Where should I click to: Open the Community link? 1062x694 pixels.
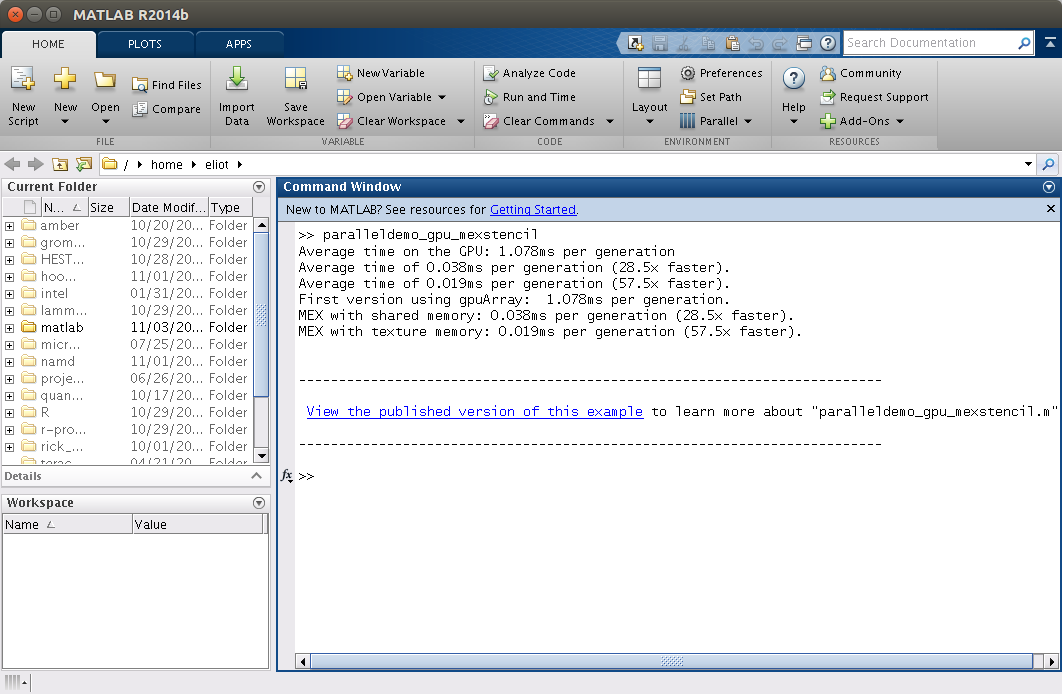(861, 72)
